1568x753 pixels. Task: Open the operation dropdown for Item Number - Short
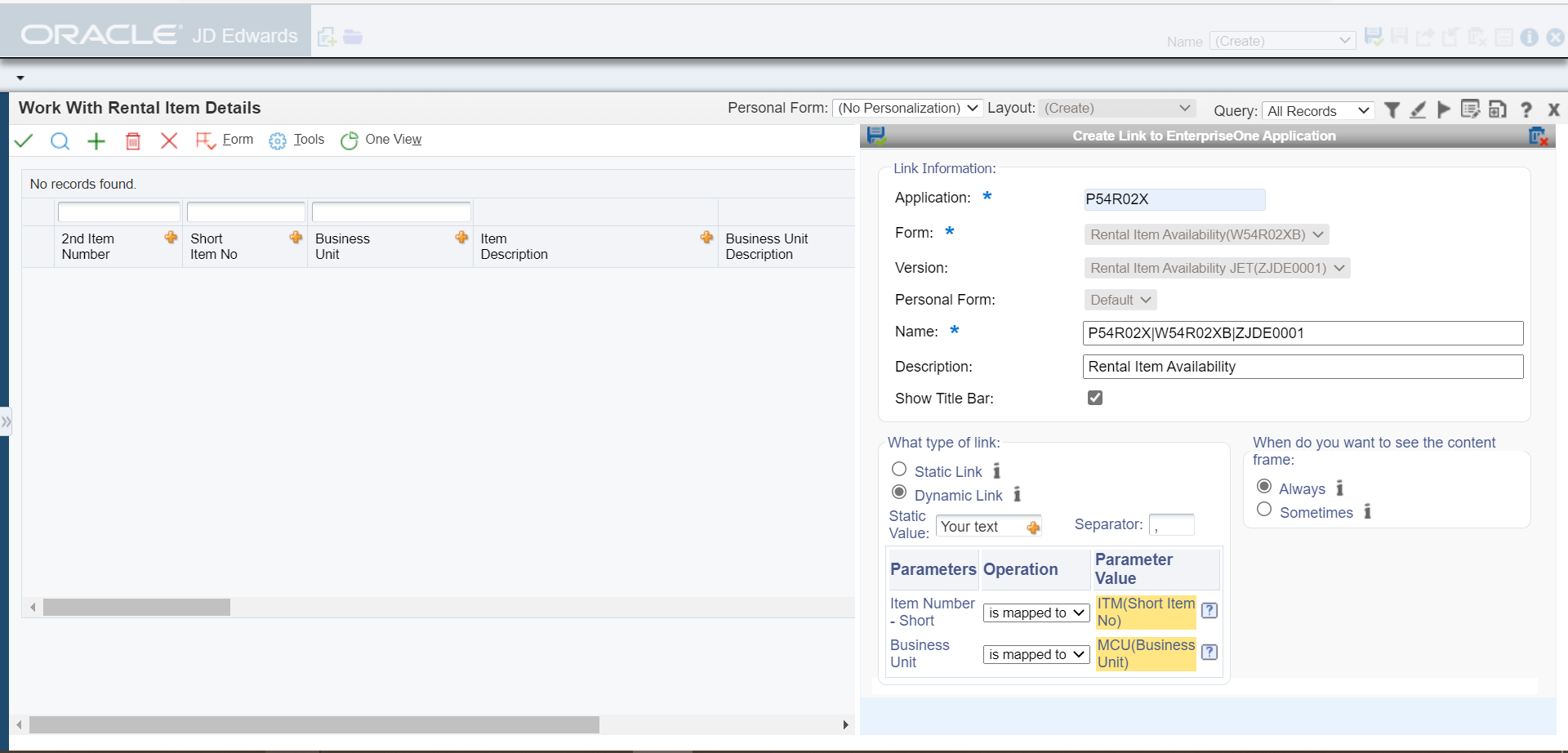click(1036, 613)
